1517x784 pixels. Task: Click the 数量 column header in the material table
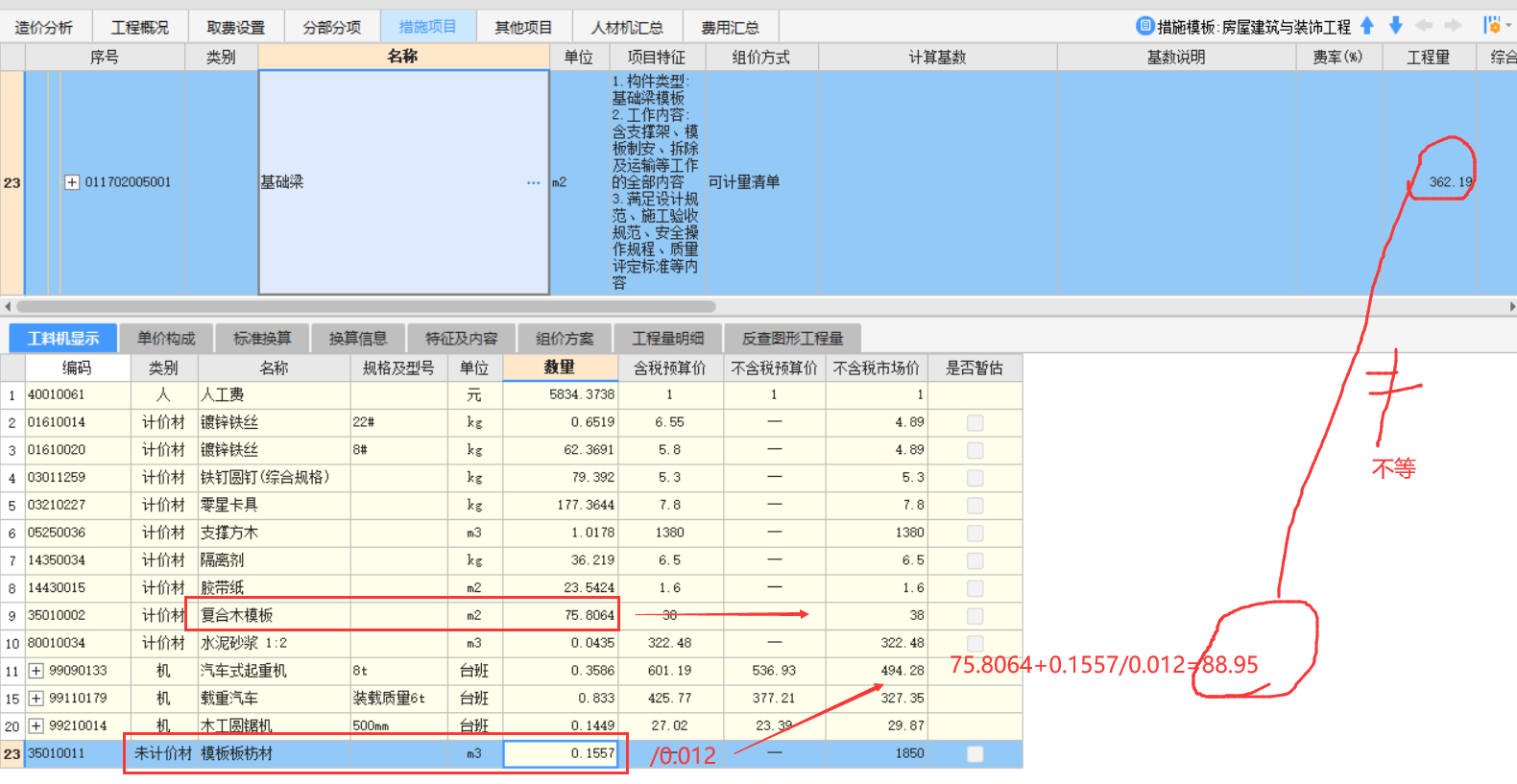pos(560,368)
